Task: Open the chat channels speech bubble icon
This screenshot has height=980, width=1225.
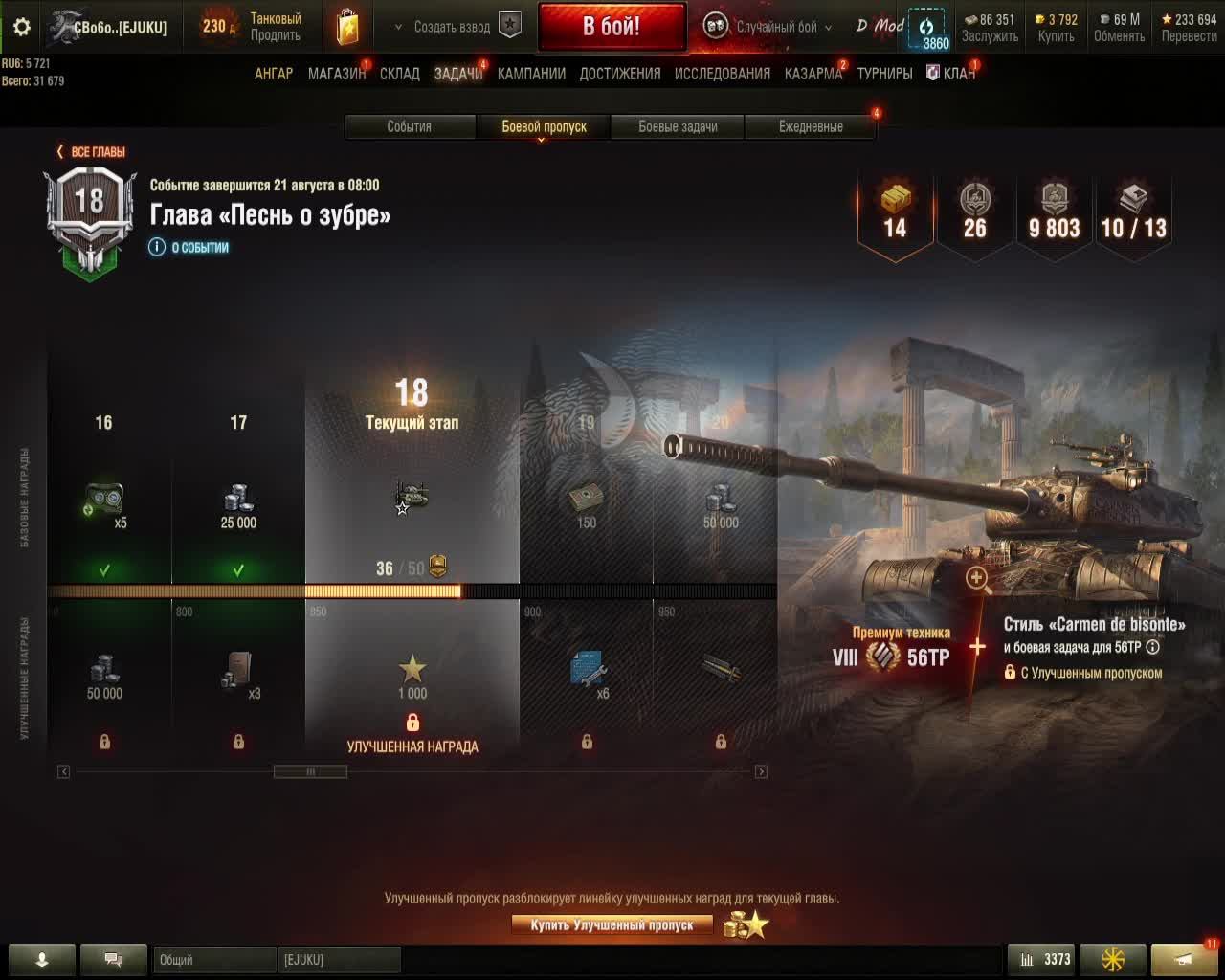Action: point(114,959)
